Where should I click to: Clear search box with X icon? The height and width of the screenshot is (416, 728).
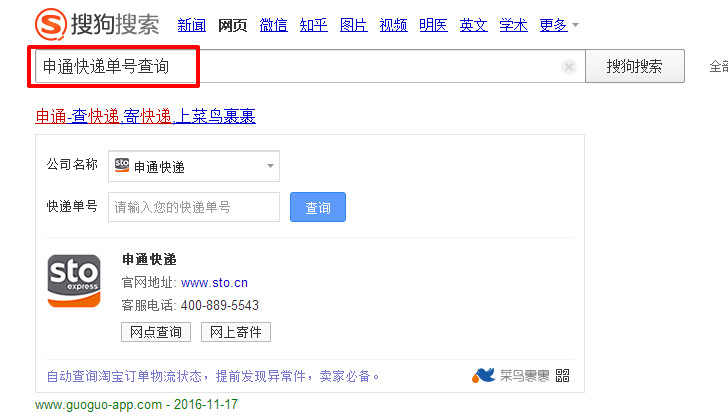click(569, 67)
